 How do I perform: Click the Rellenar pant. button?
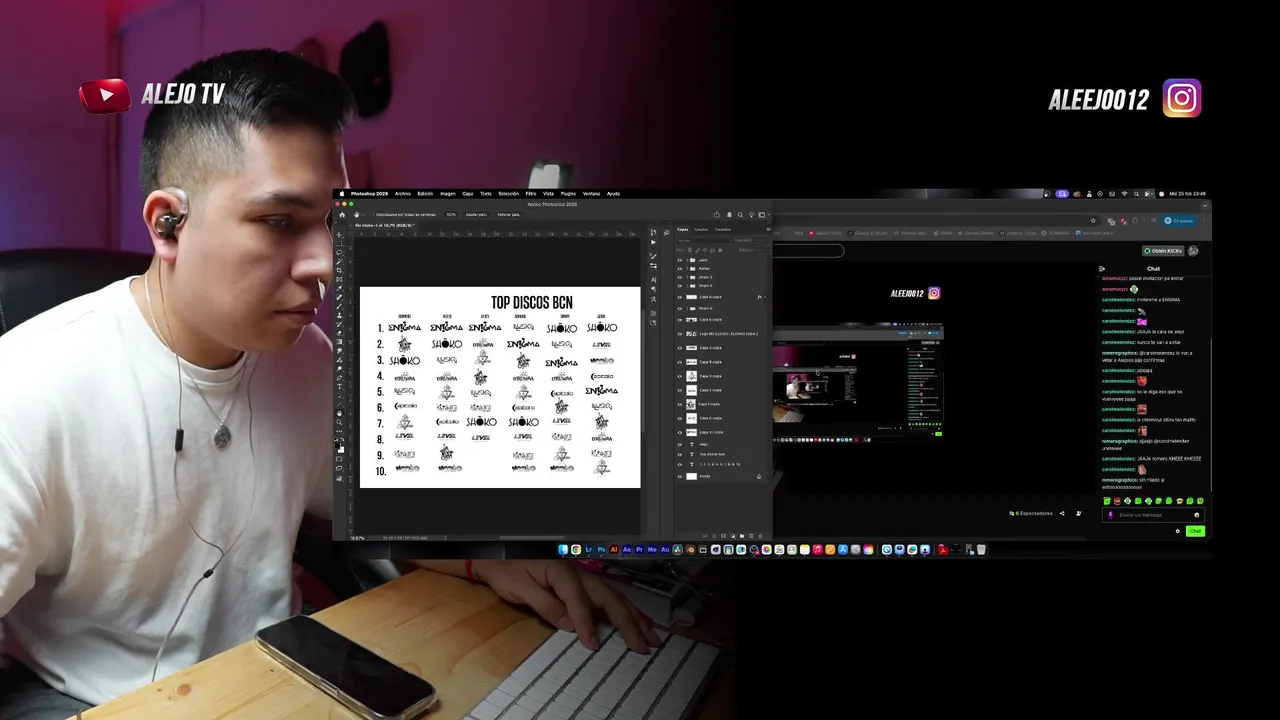pyautogui.click(x=509, y=215)
